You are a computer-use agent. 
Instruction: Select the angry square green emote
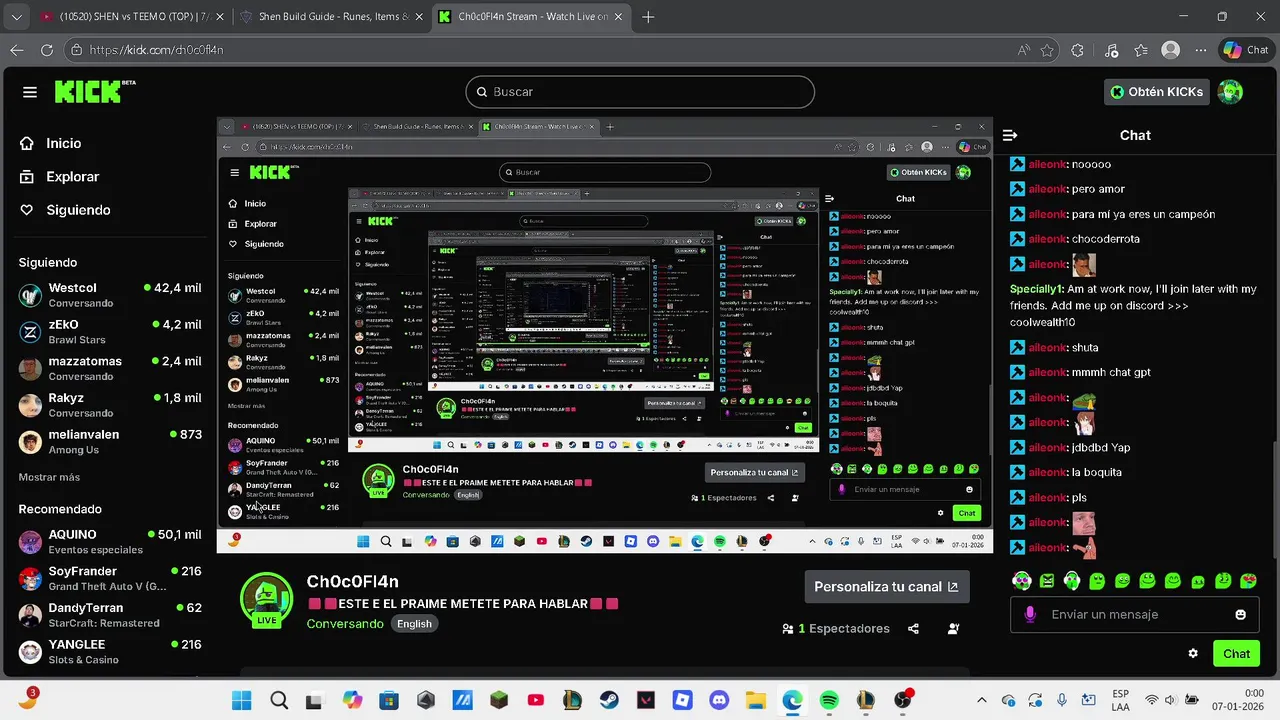pos(1046,581)
